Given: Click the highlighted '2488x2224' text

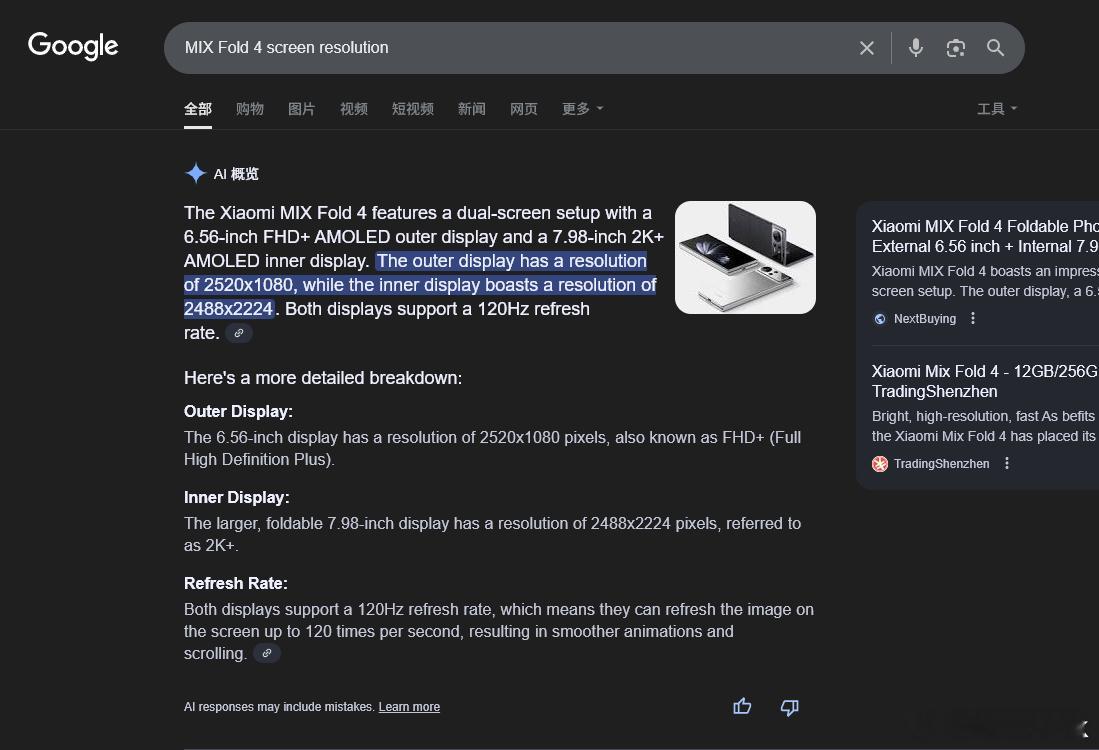Looking at the screenshot, I should coord(228,309).
